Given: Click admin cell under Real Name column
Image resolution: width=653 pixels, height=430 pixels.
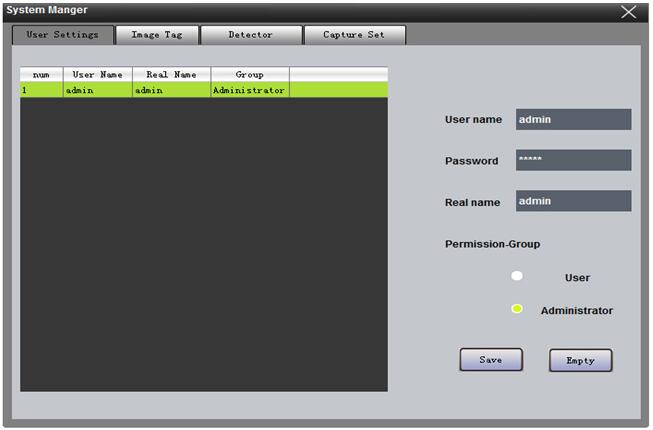Looking at the screenshot, I should click(171, 90).
